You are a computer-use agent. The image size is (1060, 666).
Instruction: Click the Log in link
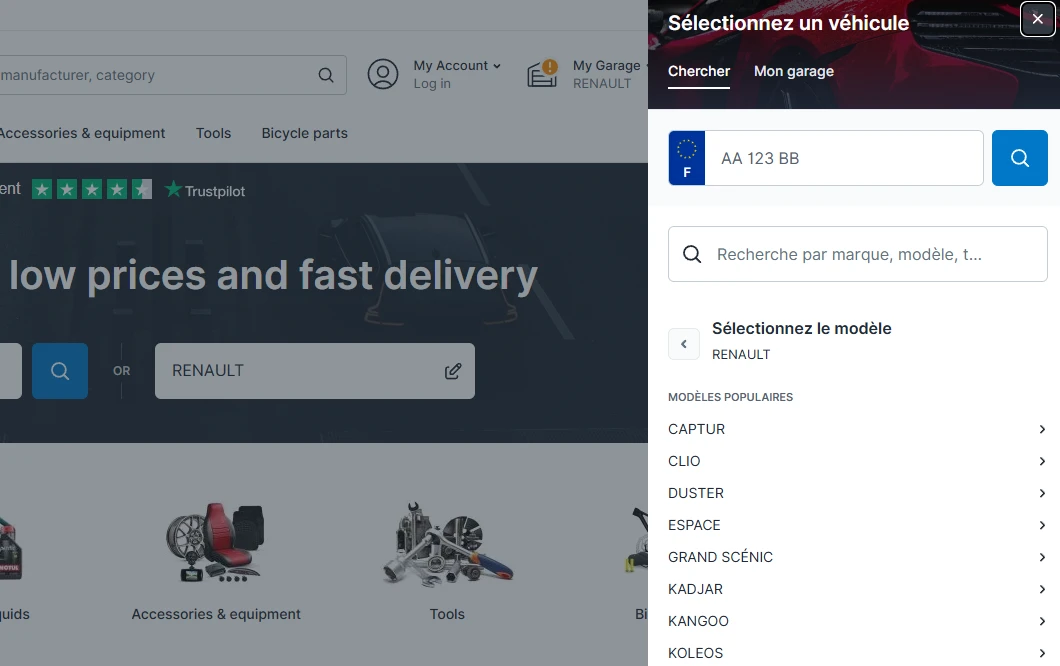432,84
